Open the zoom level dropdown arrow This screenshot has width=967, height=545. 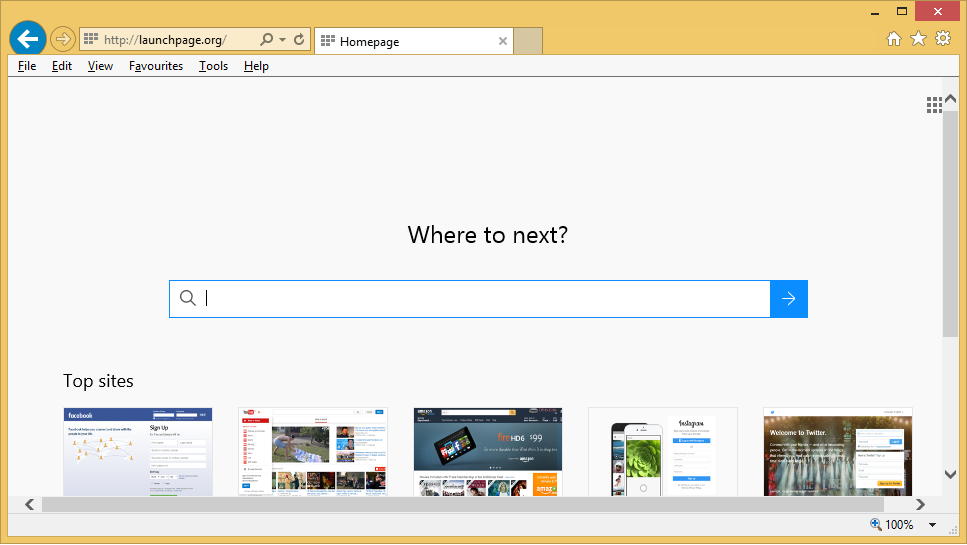click(932, 525)
